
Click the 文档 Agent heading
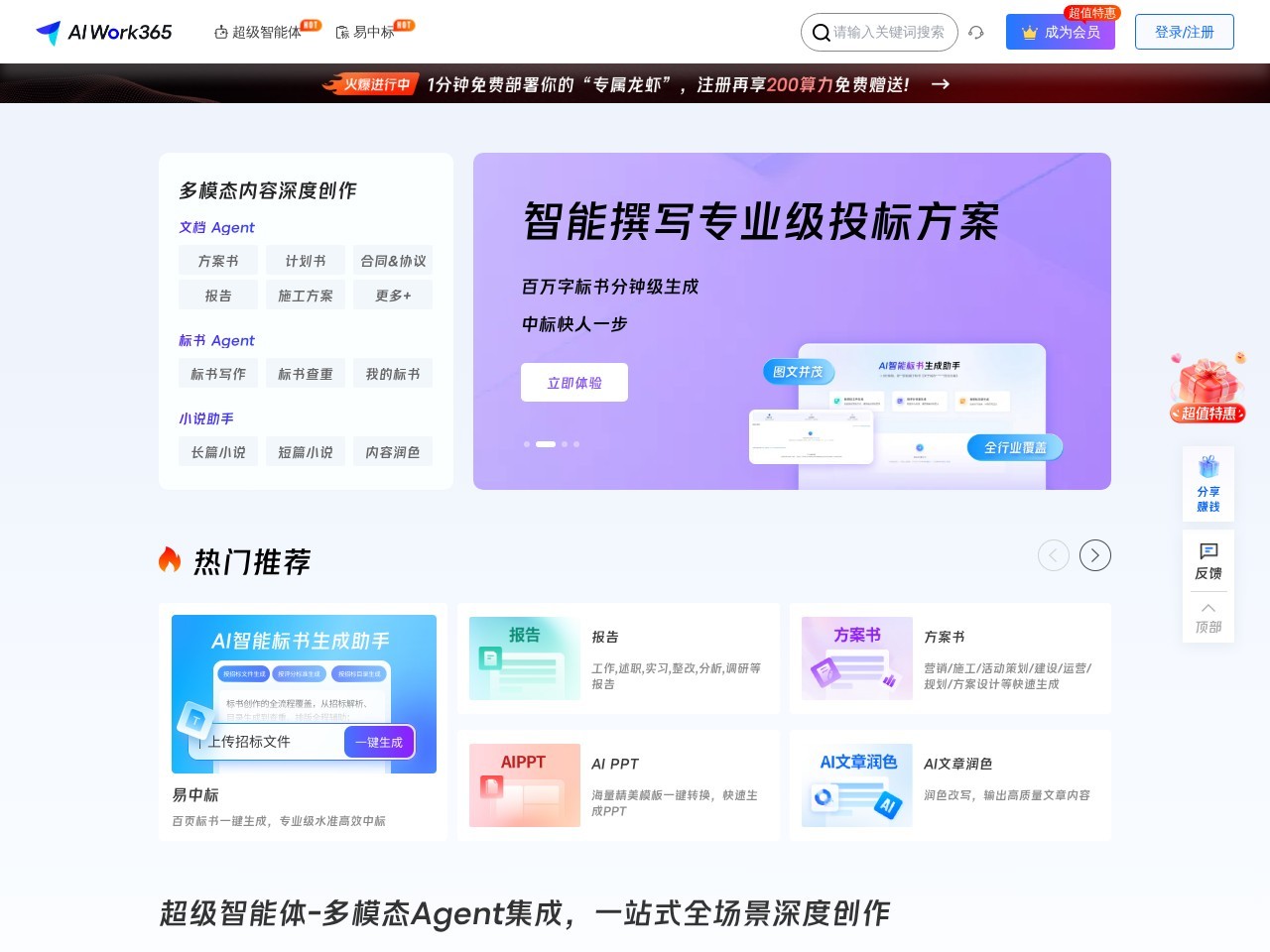point(216,227)
